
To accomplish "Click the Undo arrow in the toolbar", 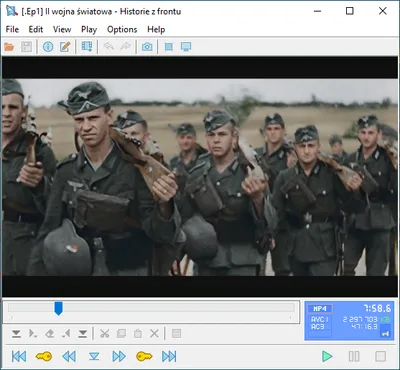I will 108,47.
